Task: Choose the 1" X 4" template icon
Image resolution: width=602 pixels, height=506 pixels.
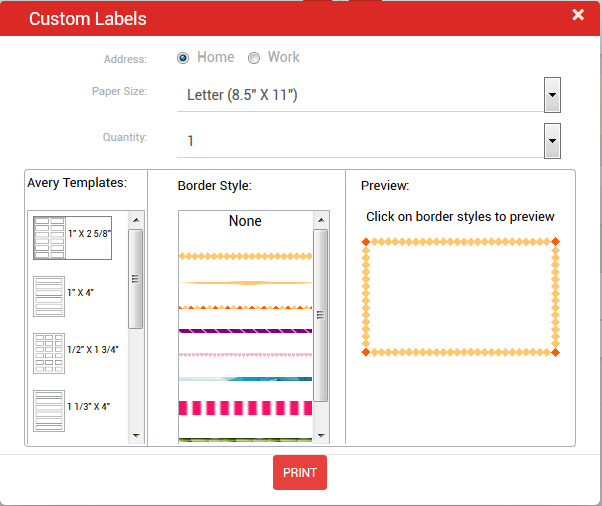Action: 49,296
